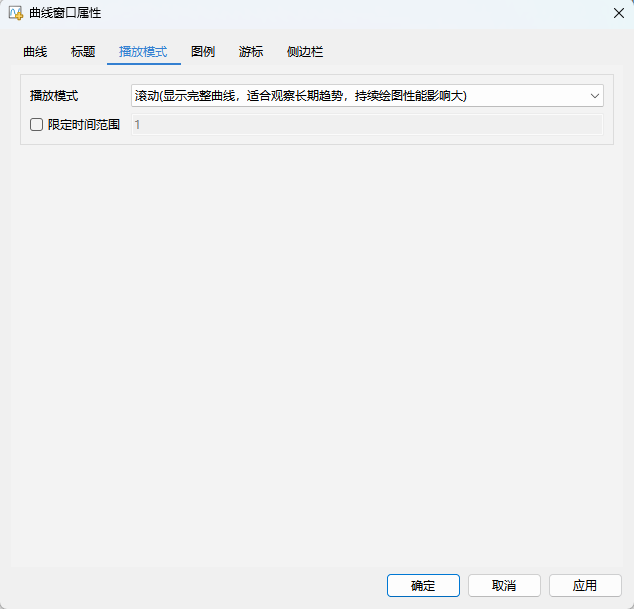Go to the 图例 tab

pyautogui.click(x=203, y=51)
